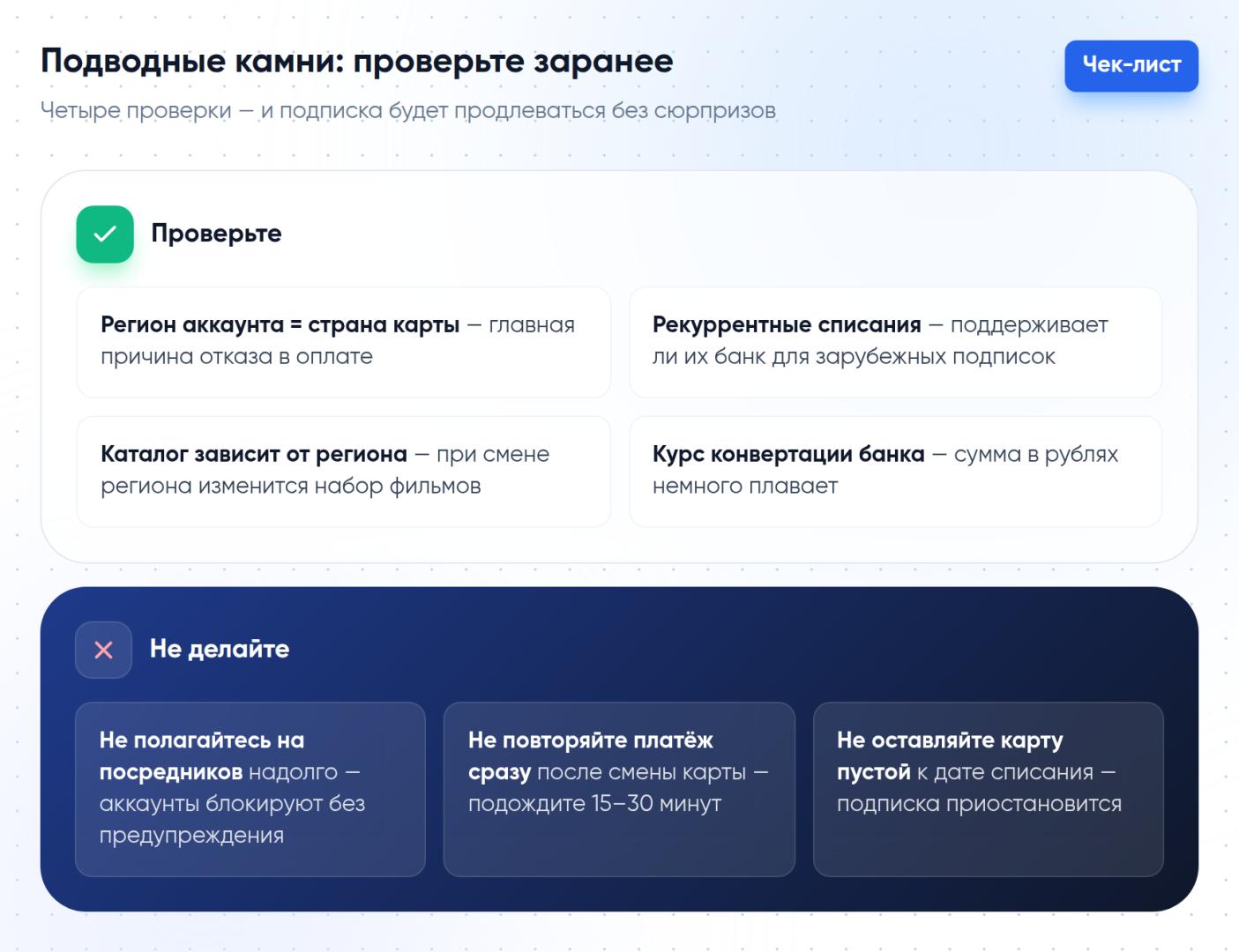Click the text региона изменится набор фильмов
This screenshot has width=1239, height=952.
[291, 487]
